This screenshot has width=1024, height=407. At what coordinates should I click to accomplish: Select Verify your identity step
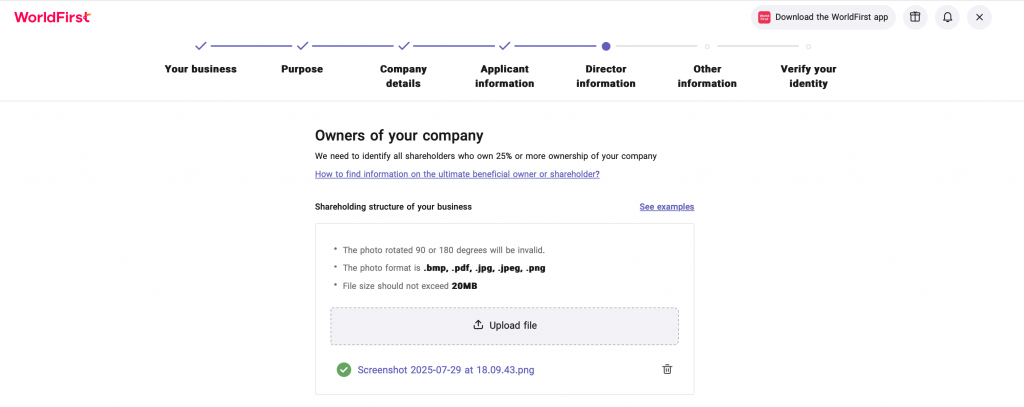[808, 76]
